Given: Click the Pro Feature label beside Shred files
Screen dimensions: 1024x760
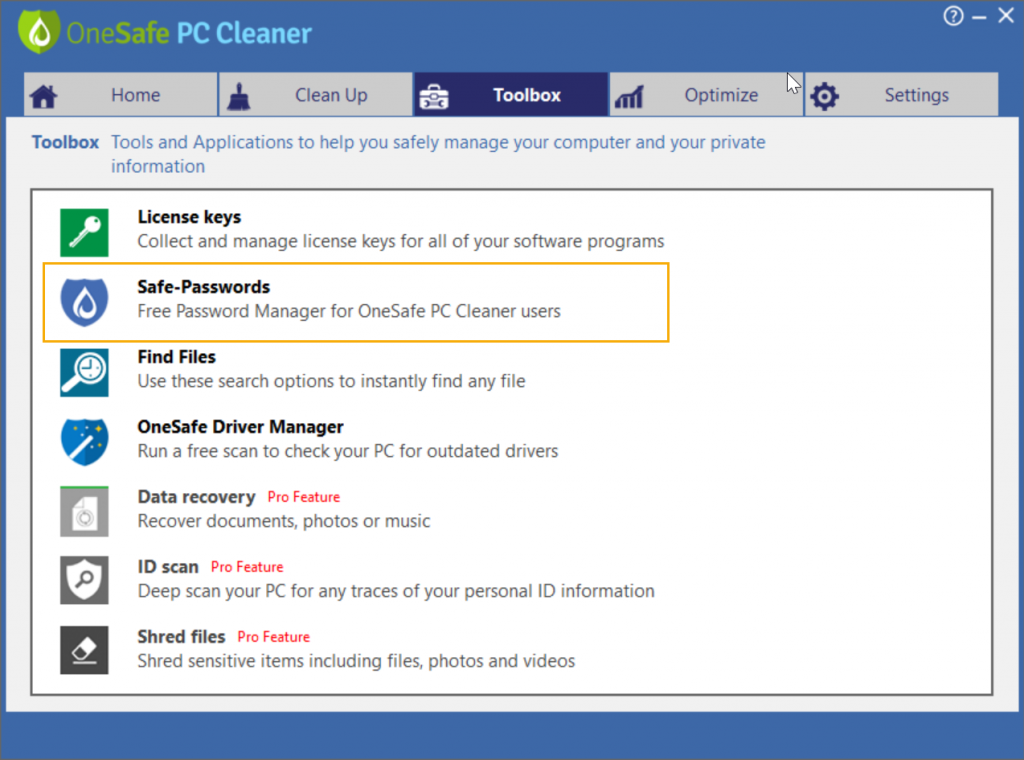Looking at the screenshot, I should click(x=274, y=637).
